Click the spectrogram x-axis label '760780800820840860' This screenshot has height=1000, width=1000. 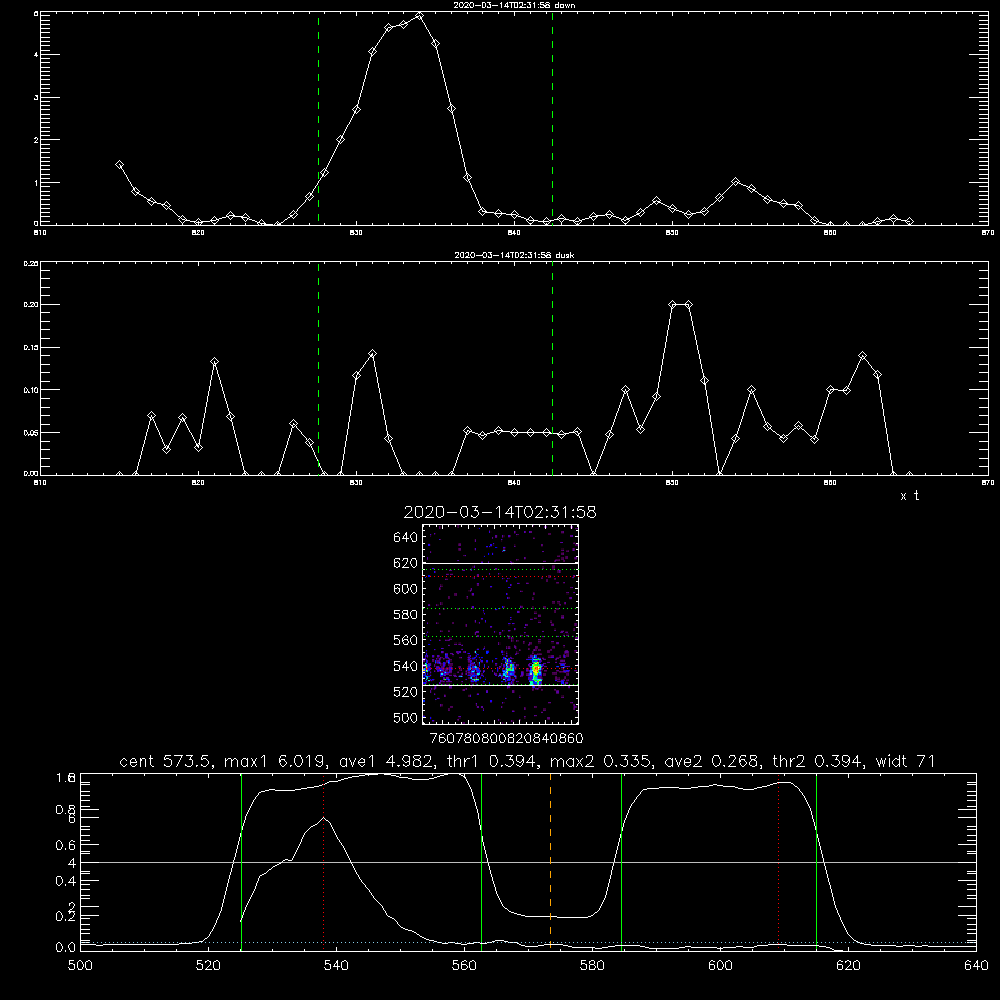pos(506,739)
